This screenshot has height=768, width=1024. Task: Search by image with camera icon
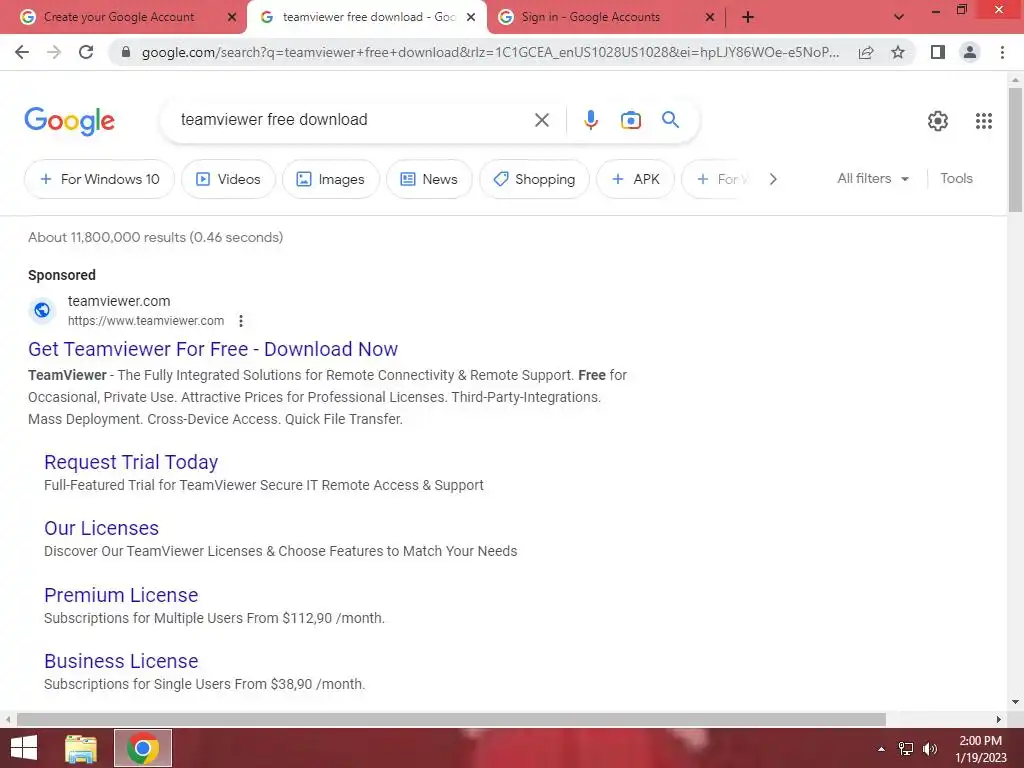[630, 120]
